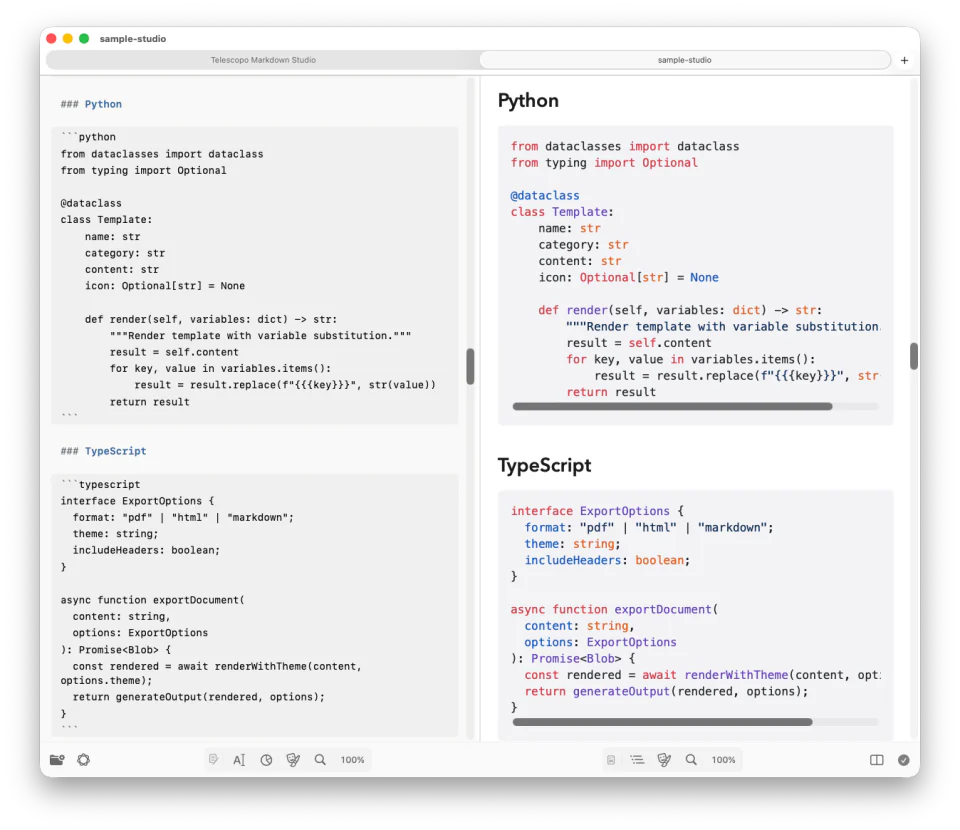Open the preview table of contents list icon
This screenshot has height=830, width=960.
point(637,760)
